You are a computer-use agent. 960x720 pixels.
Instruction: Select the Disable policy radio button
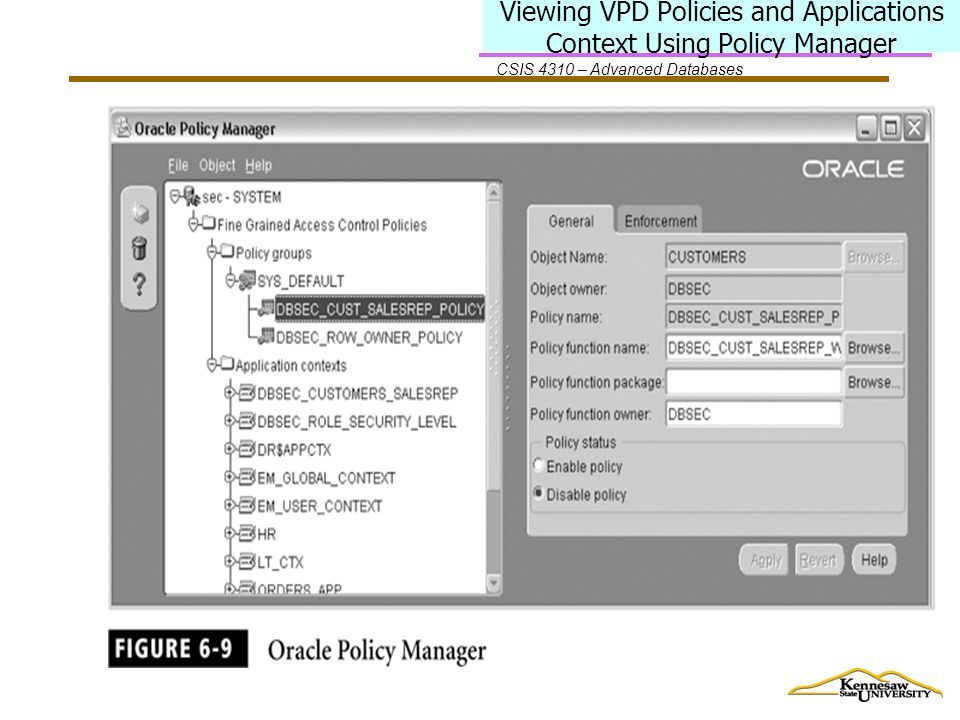pyautogui.click(x=538, y=493)
